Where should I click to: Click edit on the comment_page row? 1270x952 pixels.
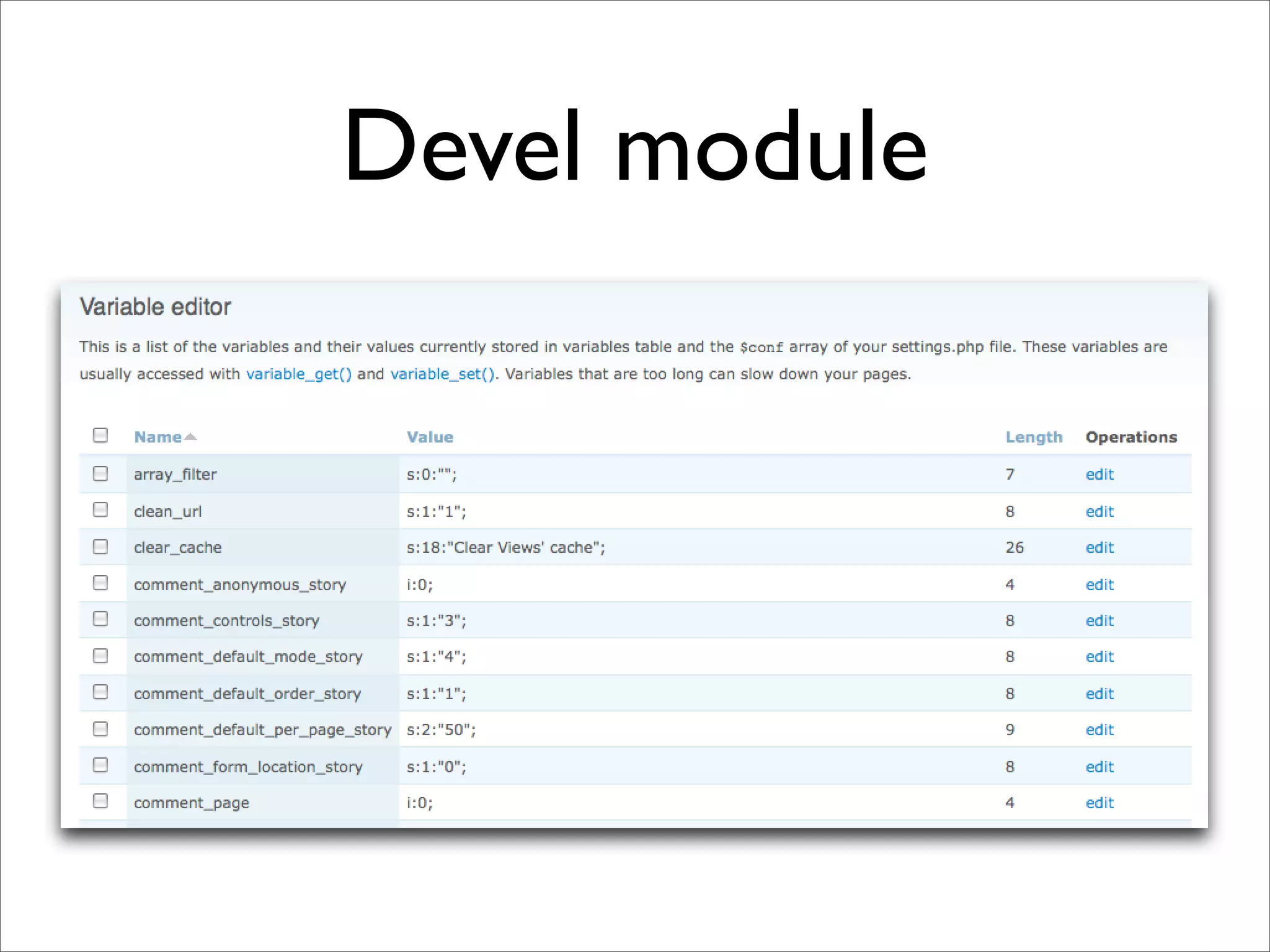pyautogui.click(x=1099, y=803)
